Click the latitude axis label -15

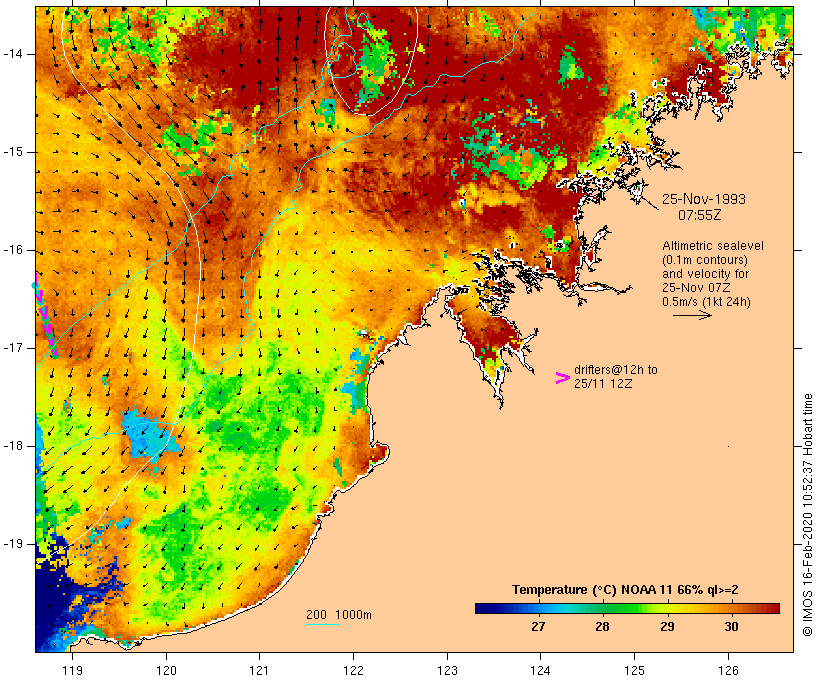click(13, 152)
